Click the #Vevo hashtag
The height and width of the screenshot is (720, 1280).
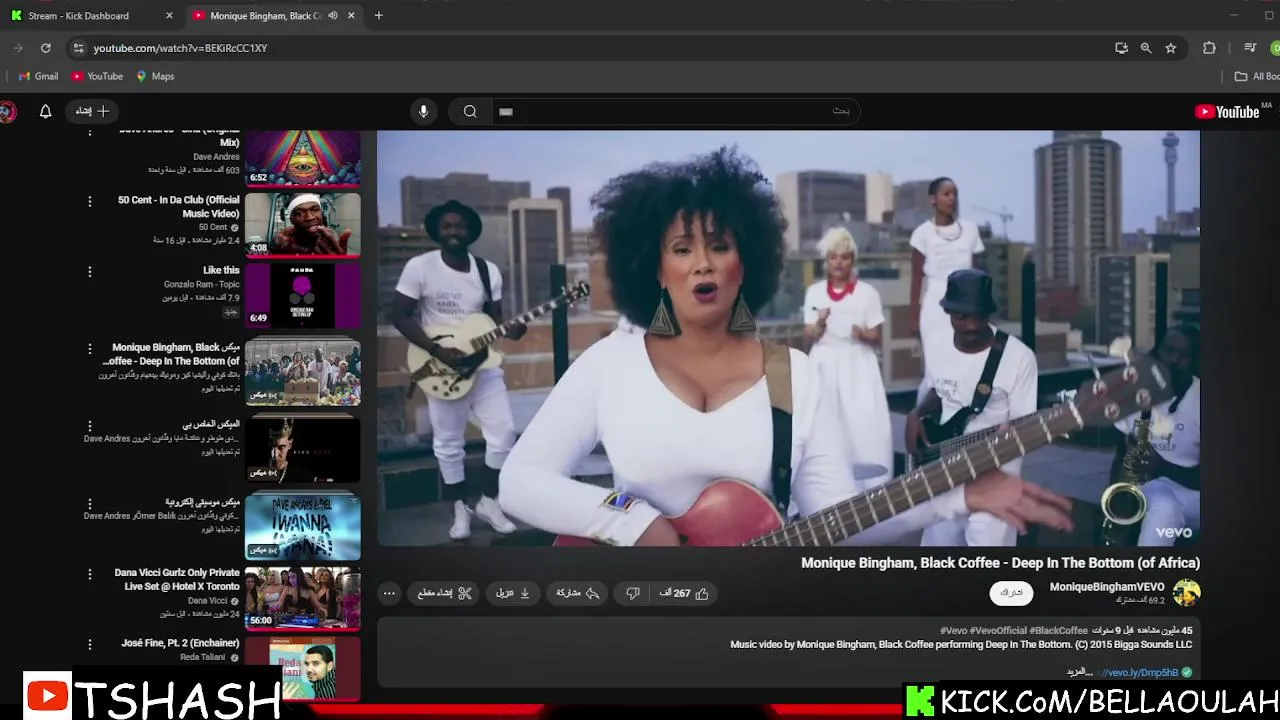[x=953, y=631]
